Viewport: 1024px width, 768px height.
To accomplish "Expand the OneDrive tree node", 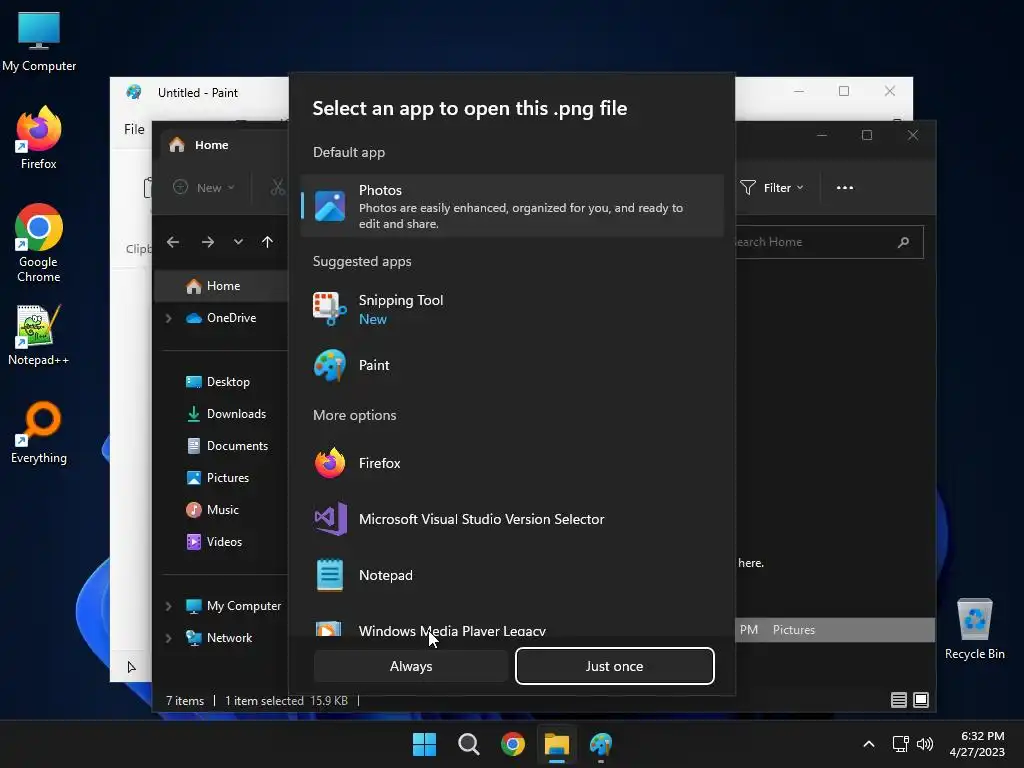I will pyautogui.click(x=168, y=318).
